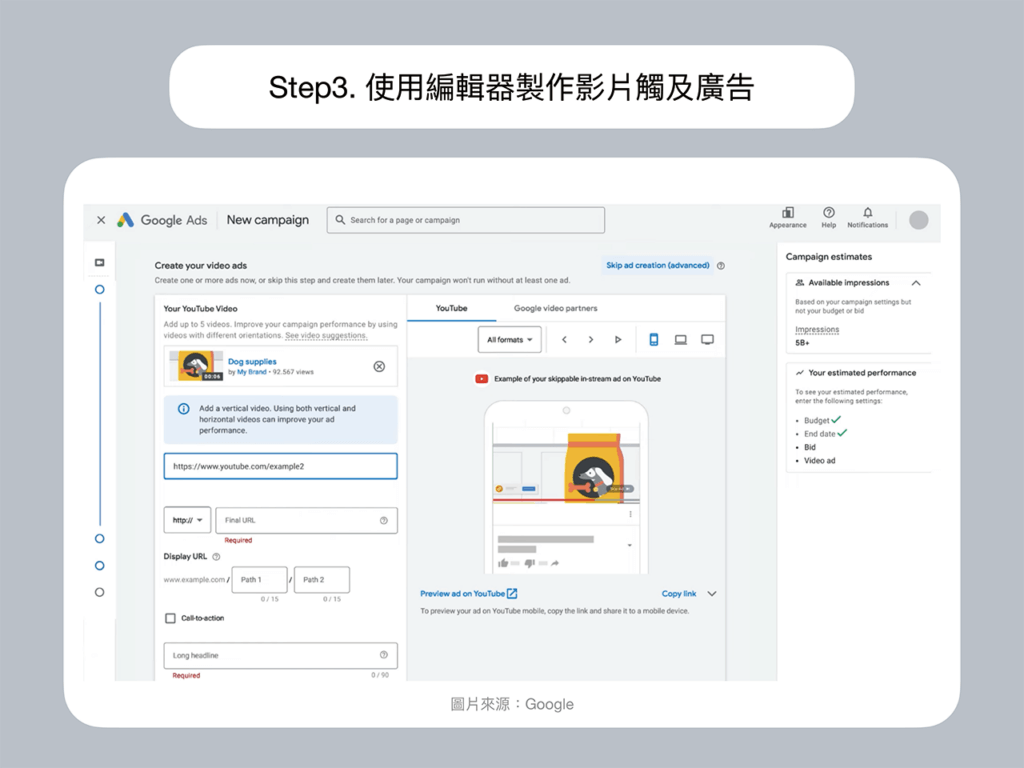Screen dimensions: 1024x768
Task: Click the Display URL help icon
Action: coord(216,557)
